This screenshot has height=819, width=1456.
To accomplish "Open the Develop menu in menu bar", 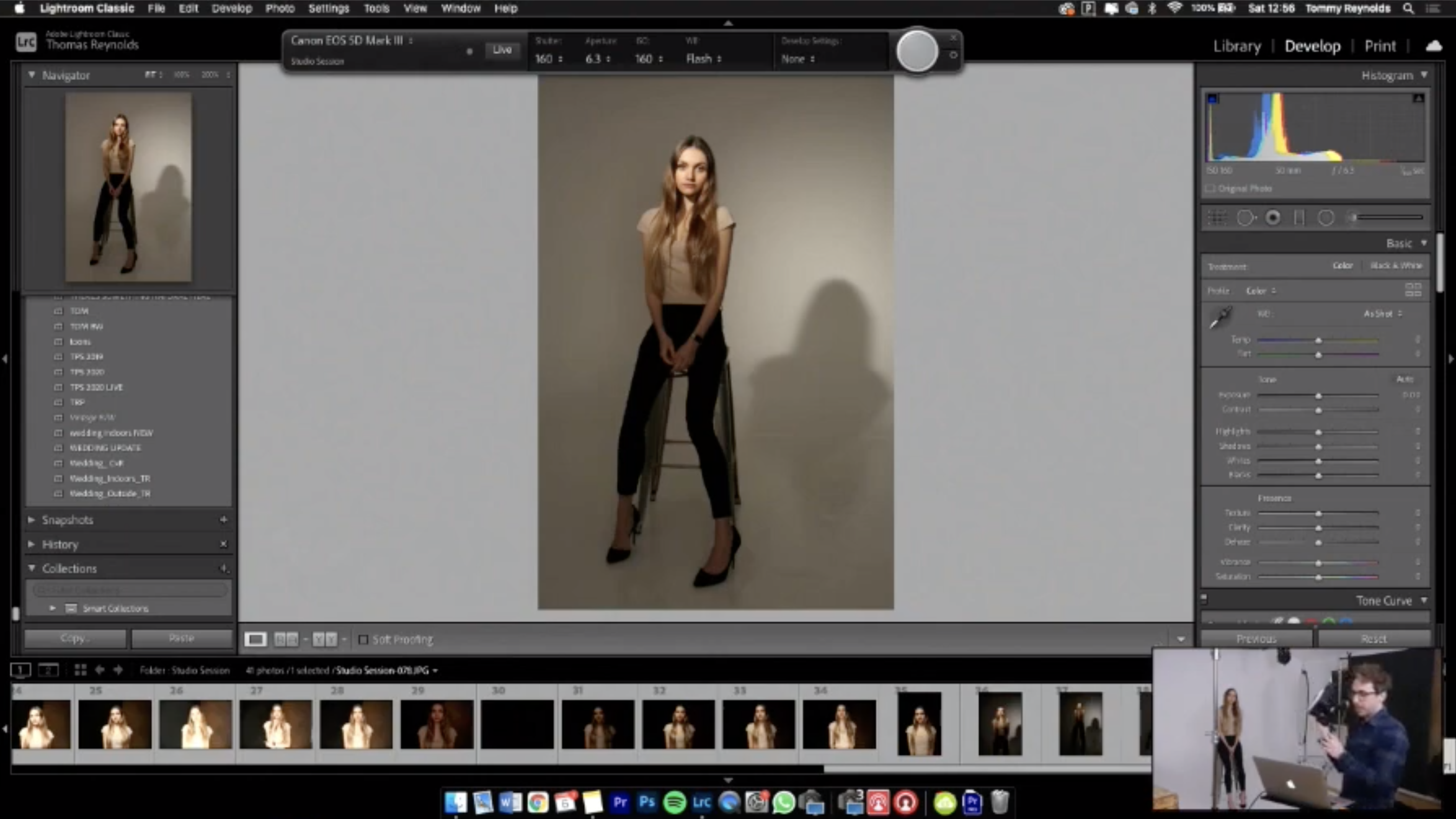I will point(231,8).
